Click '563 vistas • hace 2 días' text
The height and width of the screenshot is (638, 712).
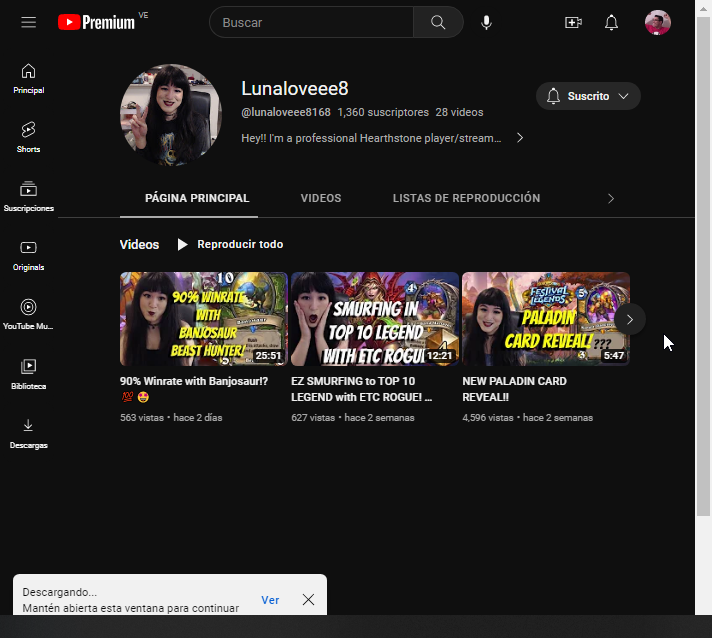pos(171,418)
